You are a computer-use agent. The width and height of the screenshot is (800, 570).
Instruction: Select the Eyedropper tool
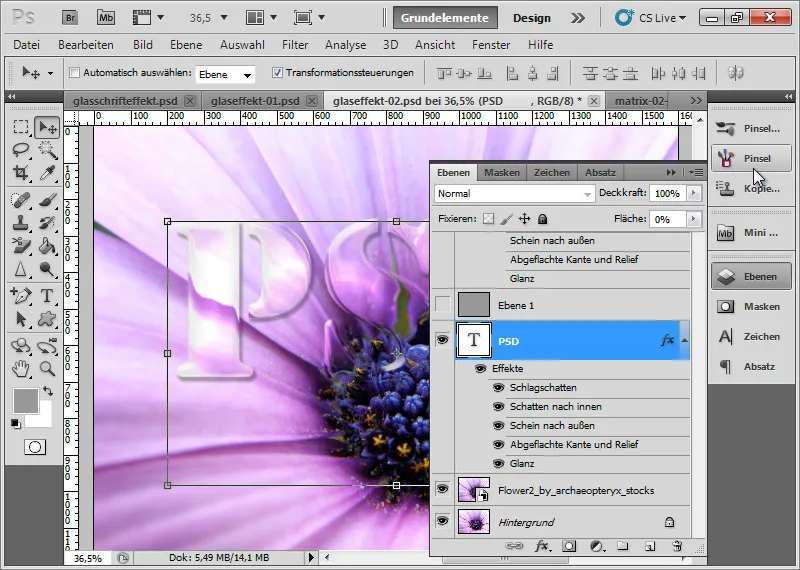click(x=47, y=173)
